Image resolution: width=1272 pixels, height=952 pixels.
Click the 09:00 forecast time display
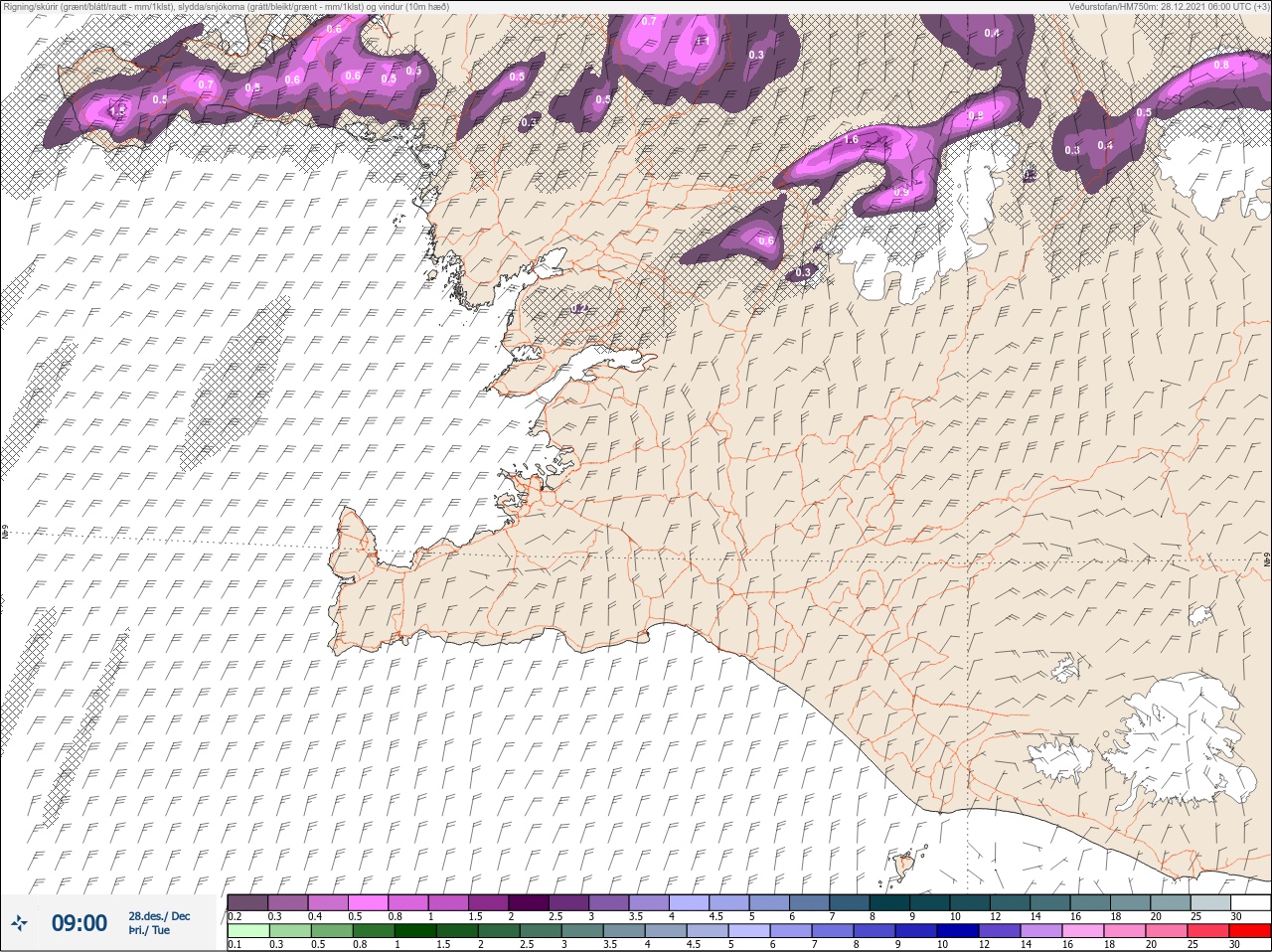(x=79, y=923)
